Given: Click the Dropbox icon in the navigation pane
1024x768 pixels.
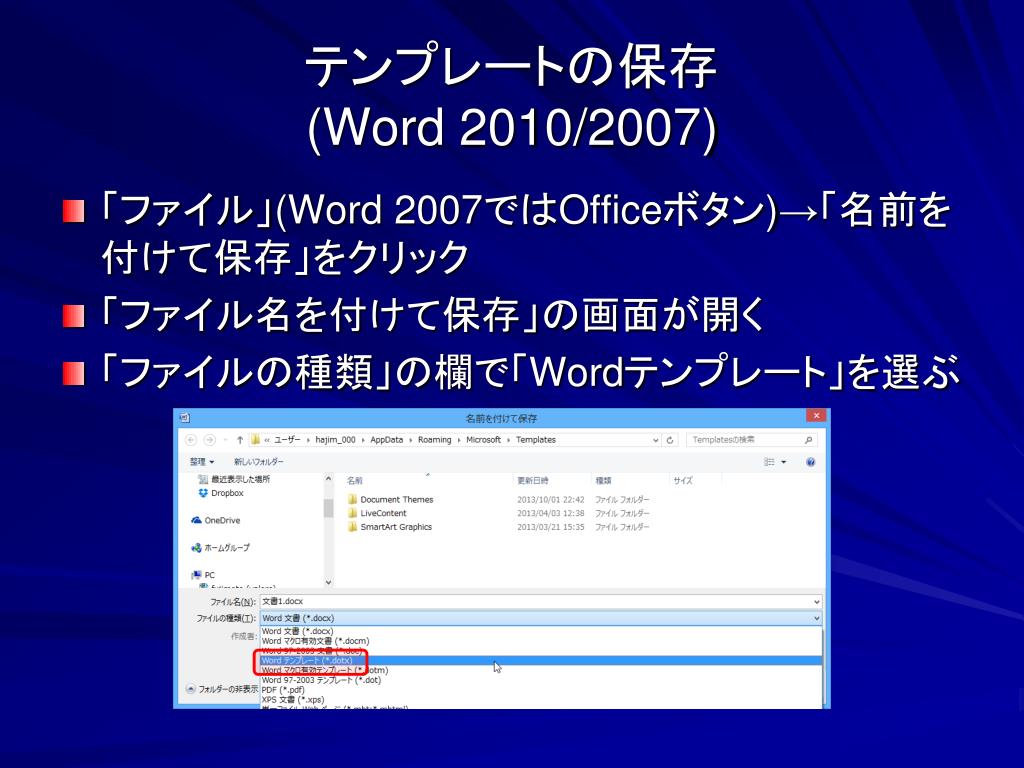Looking at the screenshot, I should pos(203,493).
